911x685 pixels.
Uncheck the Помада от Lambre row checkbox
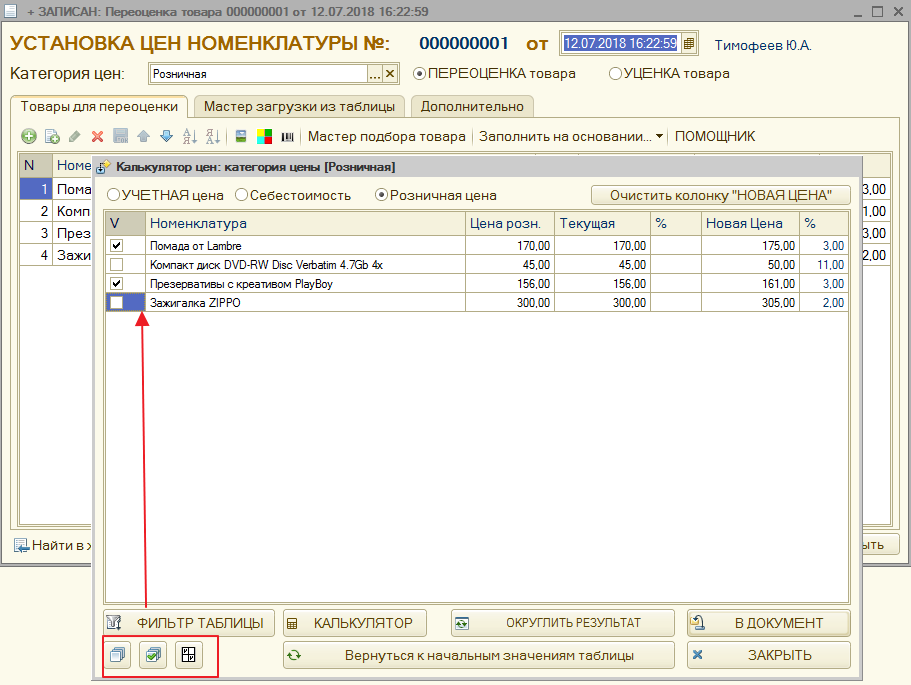(117, 246)
